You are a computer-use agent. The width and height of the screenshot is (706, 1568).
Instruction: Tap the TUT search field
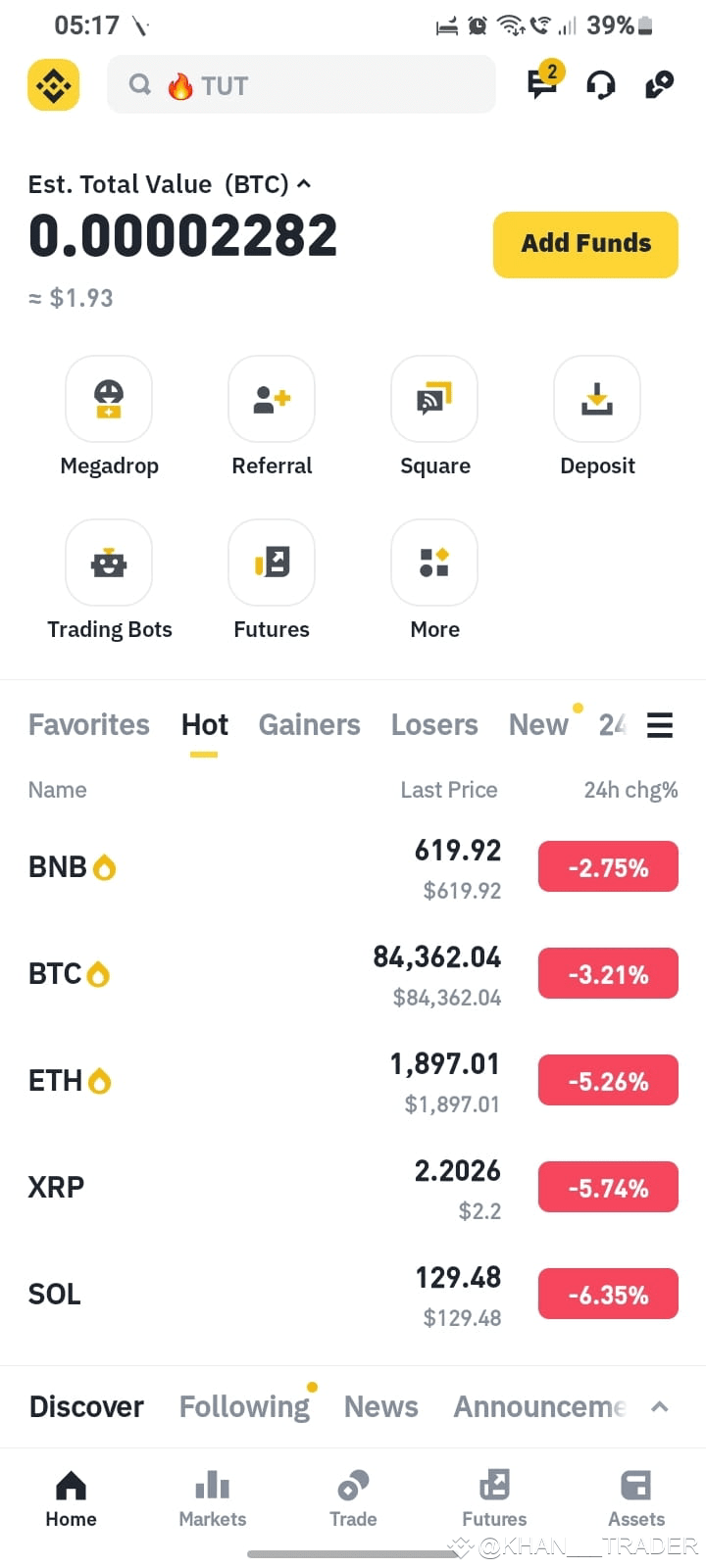pyautogui.click(x=301, y=85)
